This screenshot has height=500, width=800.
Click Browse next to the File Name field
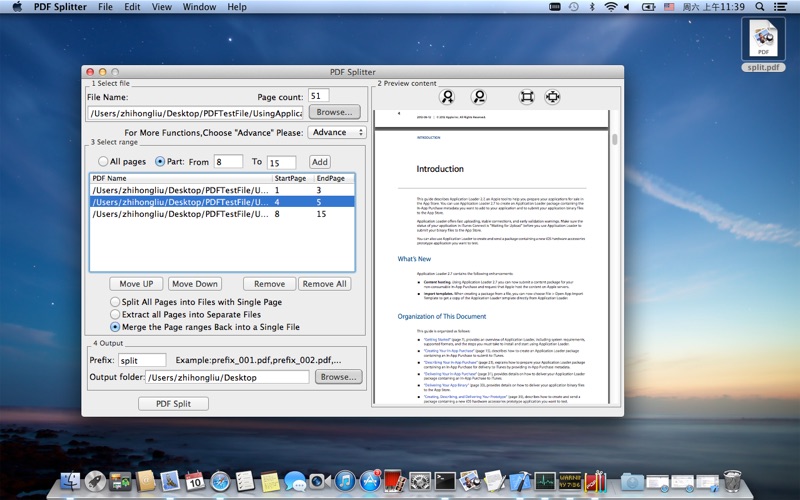click(x=334, y=112)
